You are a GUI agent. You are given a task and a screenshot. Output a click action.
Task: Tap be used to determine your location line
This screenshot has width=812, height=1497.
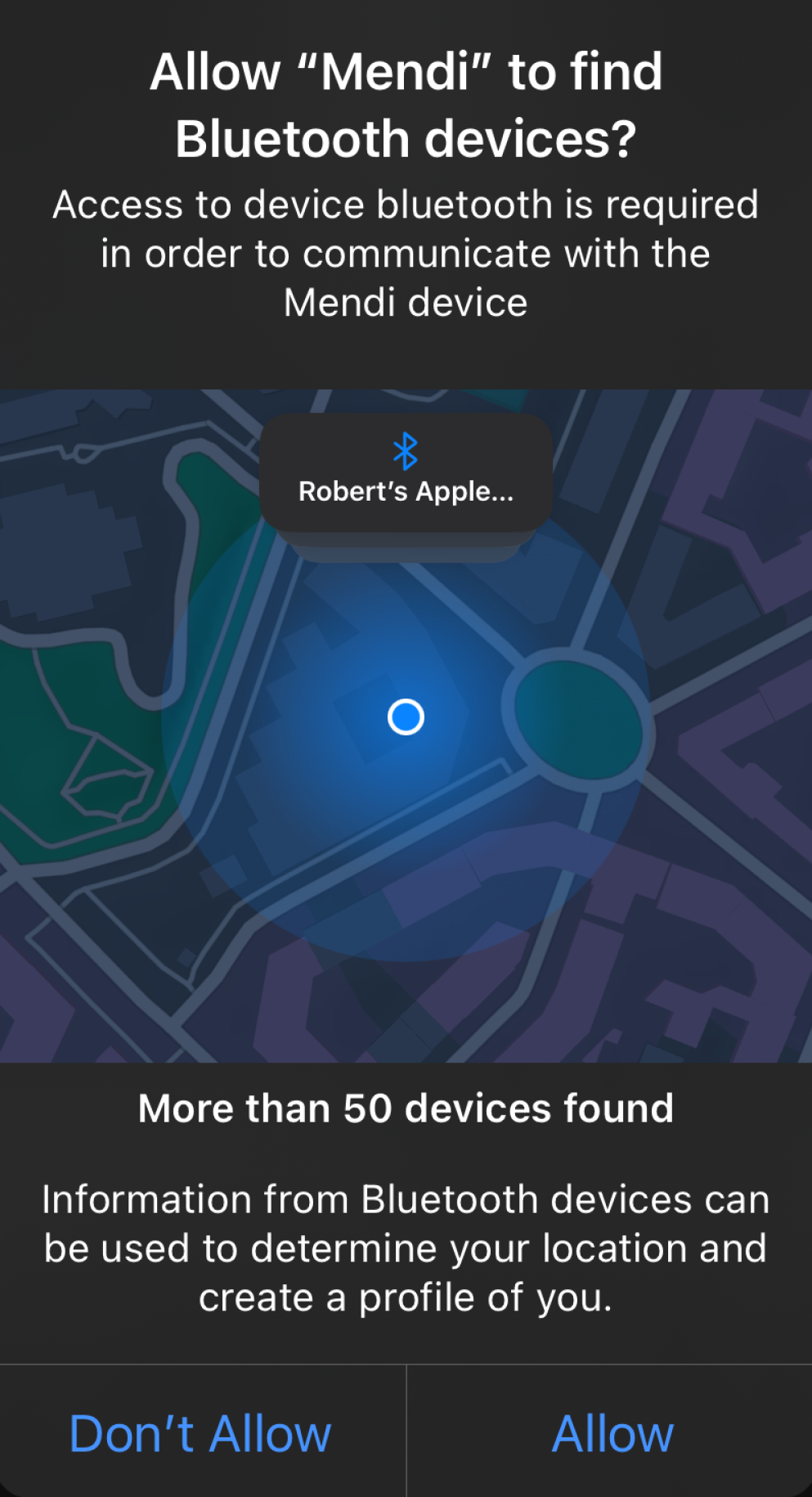click(x=406, y=1249)
